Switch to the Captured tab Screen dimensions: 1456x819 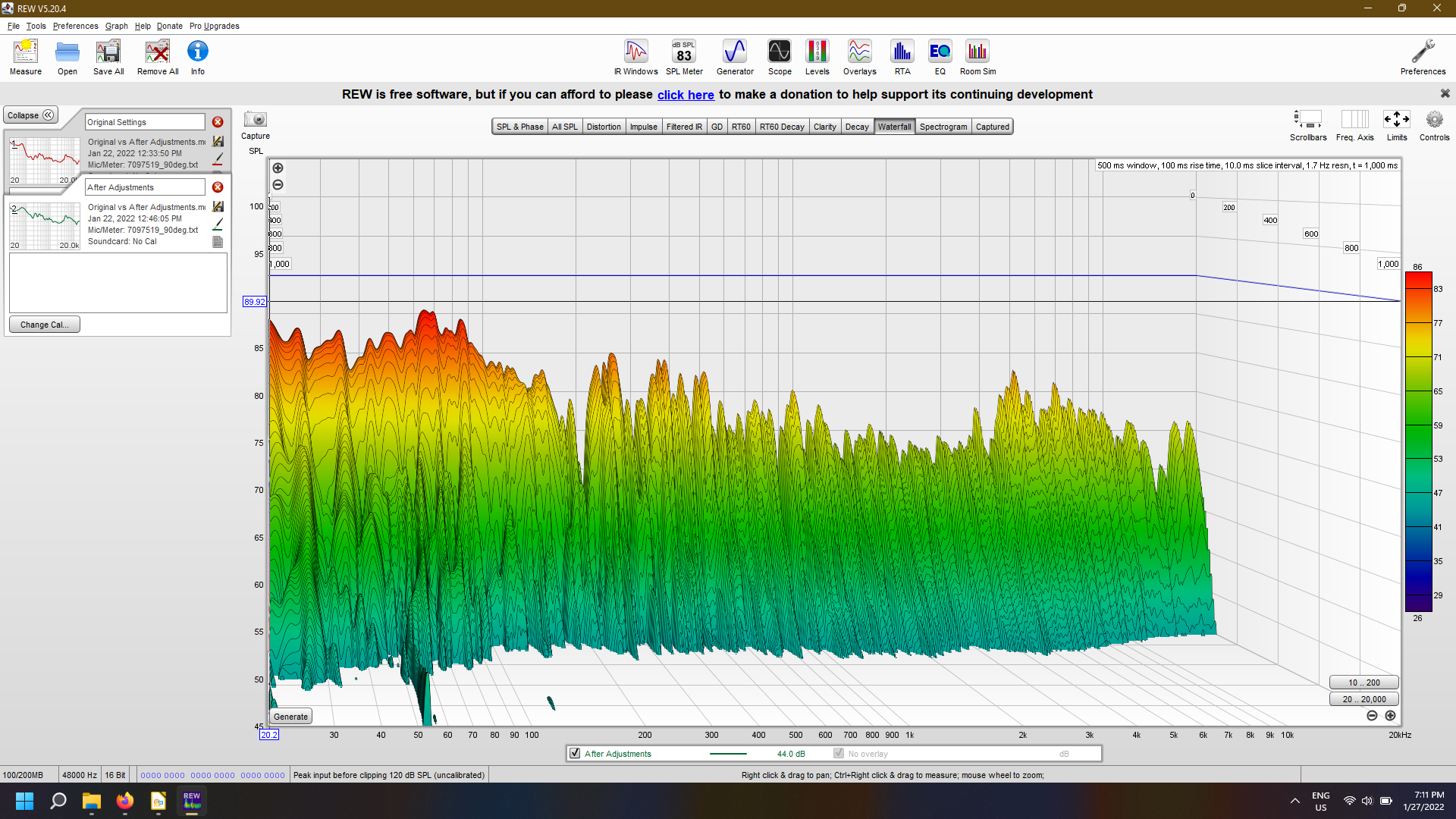[993, 127]
